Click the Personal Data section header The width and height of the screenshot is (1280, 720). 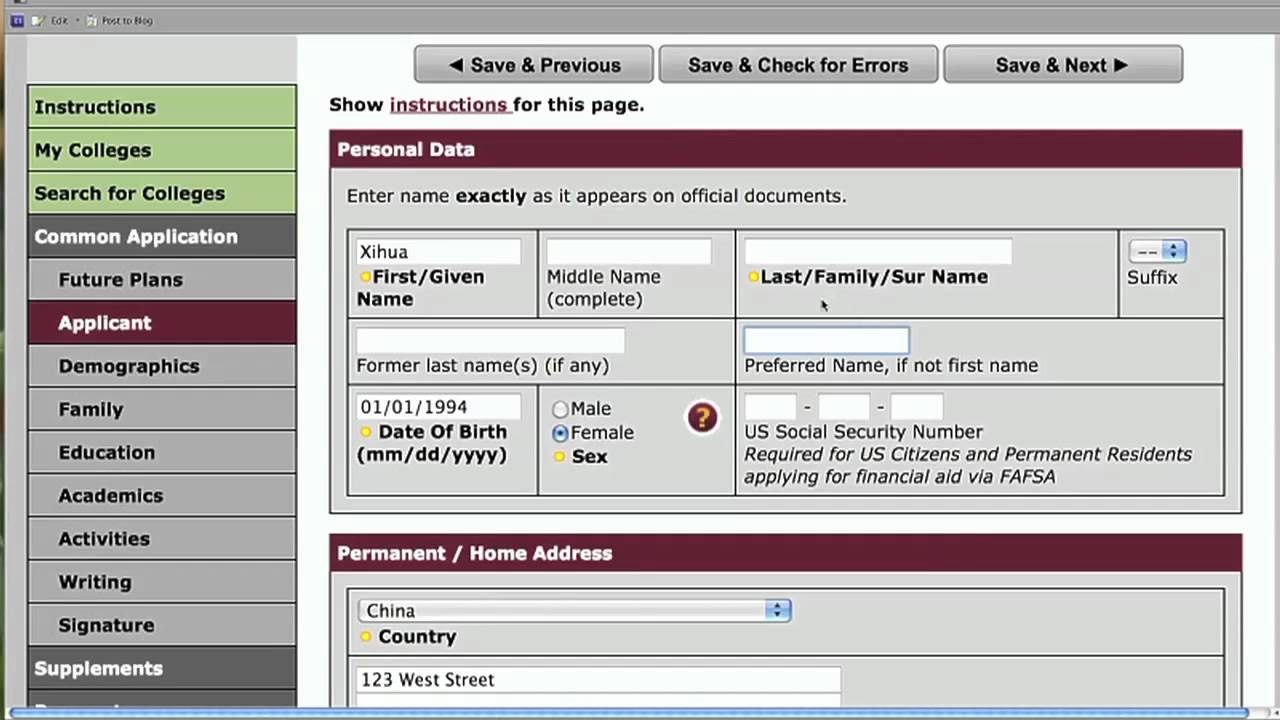point(786,149)
